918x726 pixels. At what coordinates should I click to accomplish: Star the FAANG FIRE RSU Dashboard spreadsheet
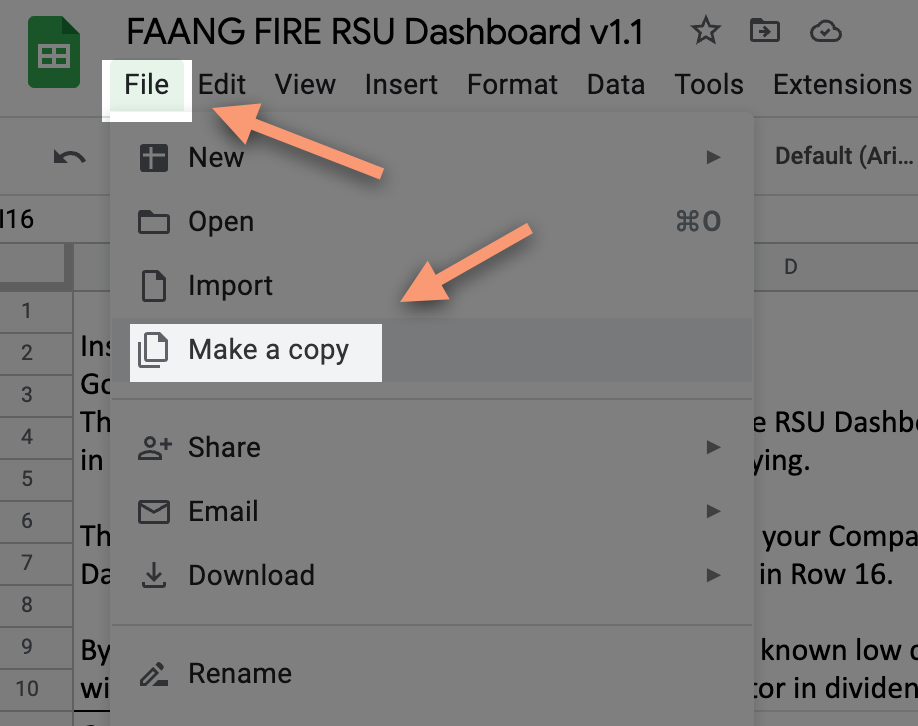[706, 31]
